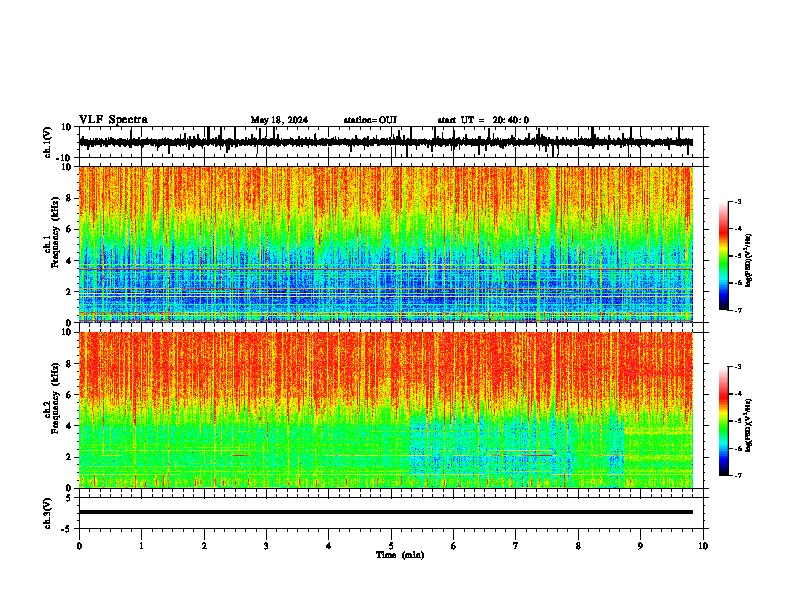Viewport: 792px width, 612px height.
Task: Click the "-5" tick on ch.3(V) axis
Action: click(x=68, y=529)
